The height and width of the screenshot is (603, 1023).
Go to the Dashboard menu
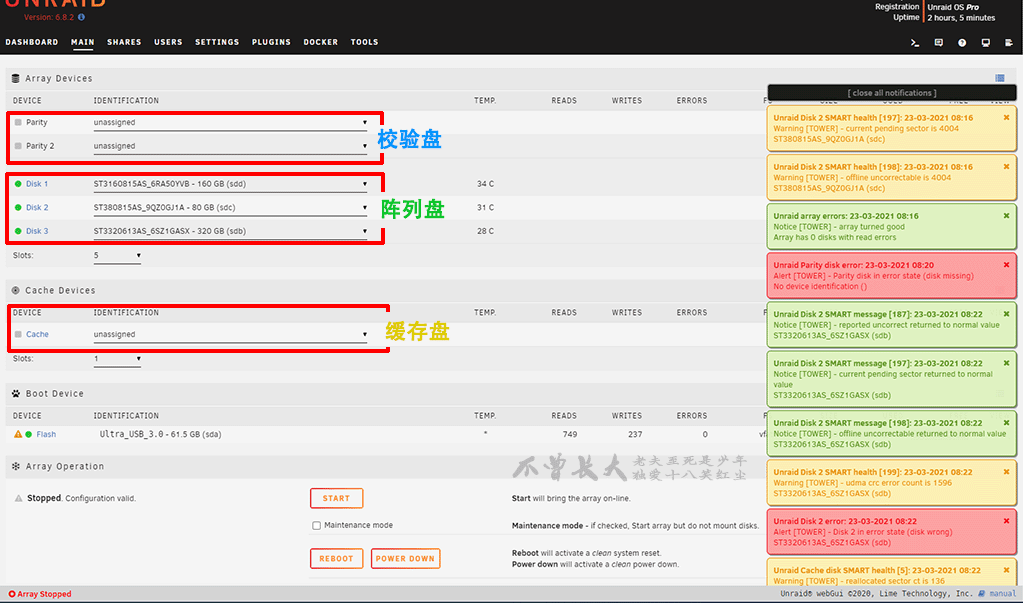(32, 42)
